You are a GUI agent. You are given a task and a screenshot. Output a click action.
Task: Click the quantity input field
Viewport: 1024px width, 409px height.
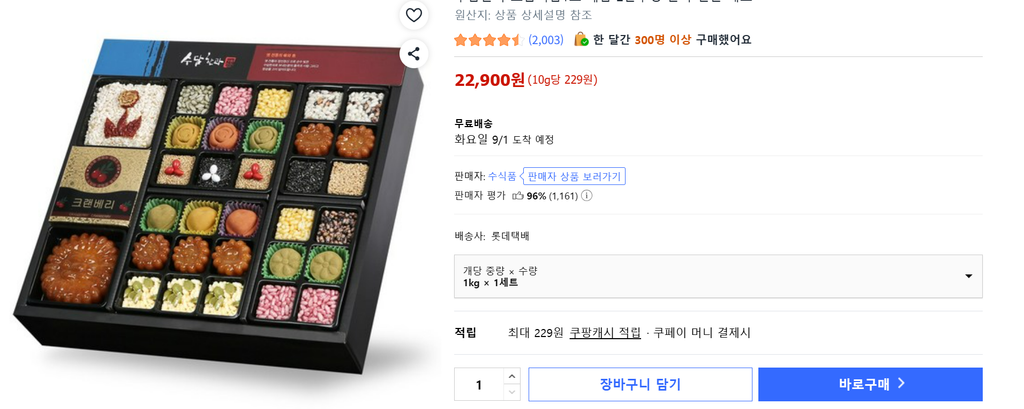tap(479, 385)
